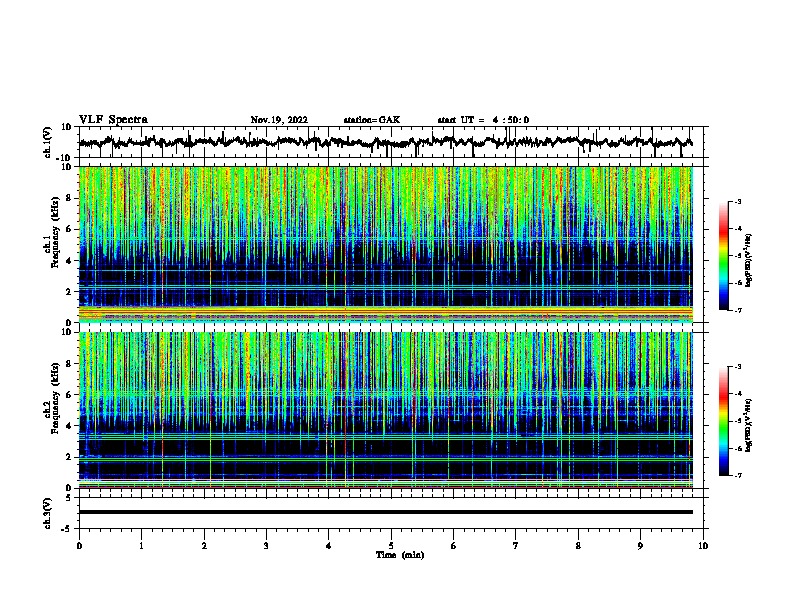Click time axis tick label "2"
Viewport: 792px width, 612px height.
coord(204,546)
